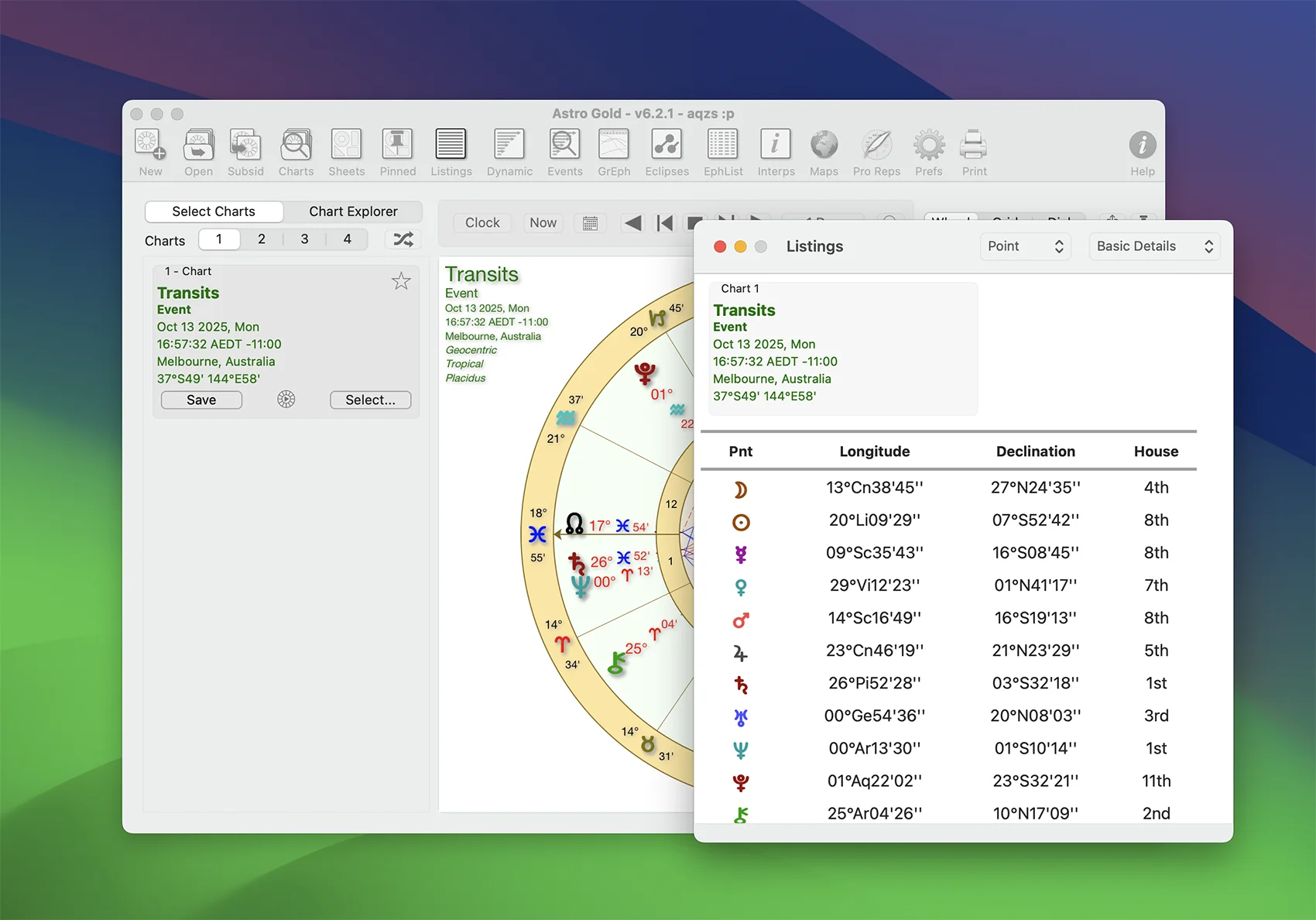Open the calendar date picker icon
The width and height of the screenshot is (1316, 920).
590,223
